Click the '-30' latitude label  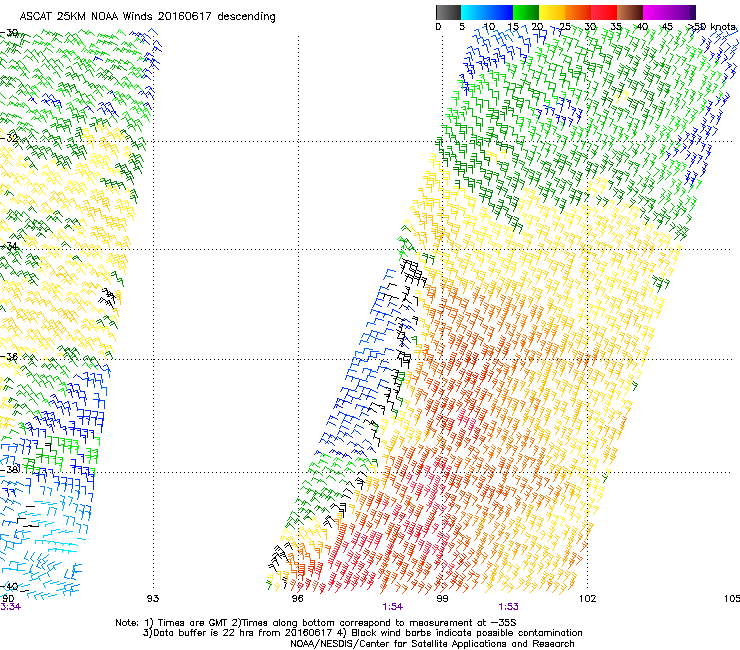click(9, 33)
